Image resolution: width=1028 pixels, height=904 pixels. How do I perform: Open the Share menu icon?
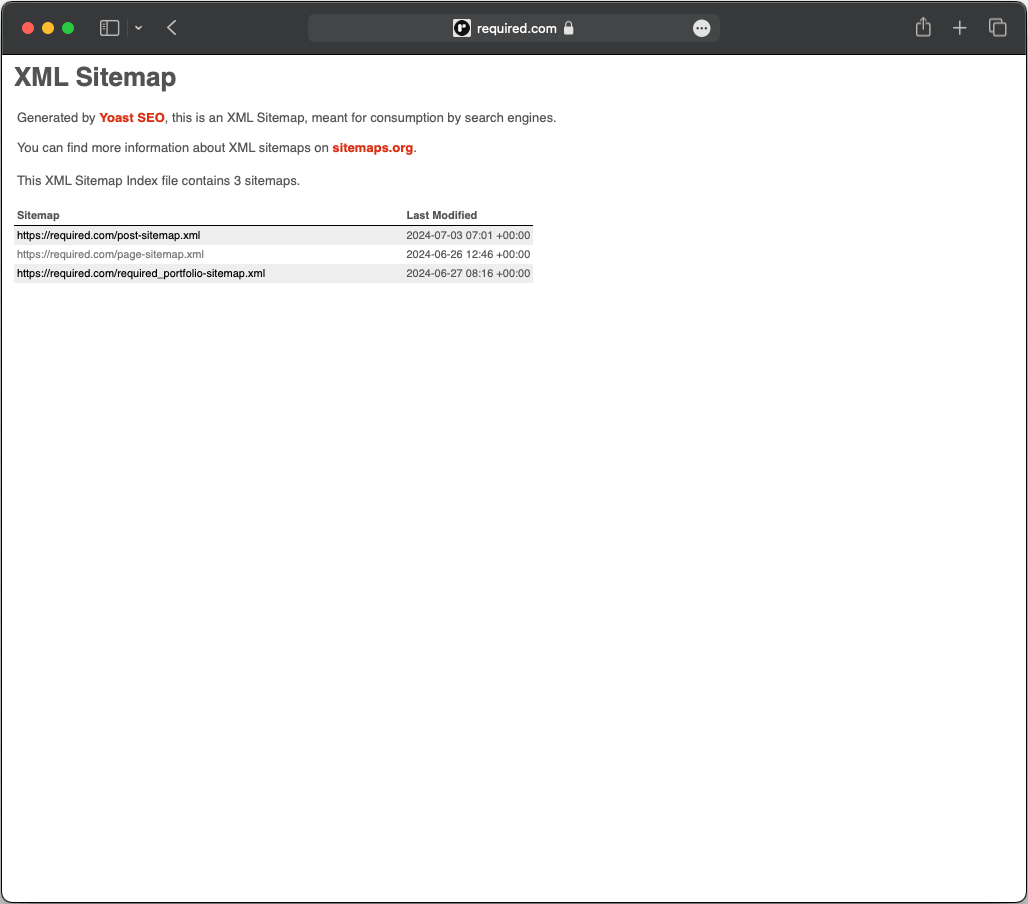pos(922,27)
